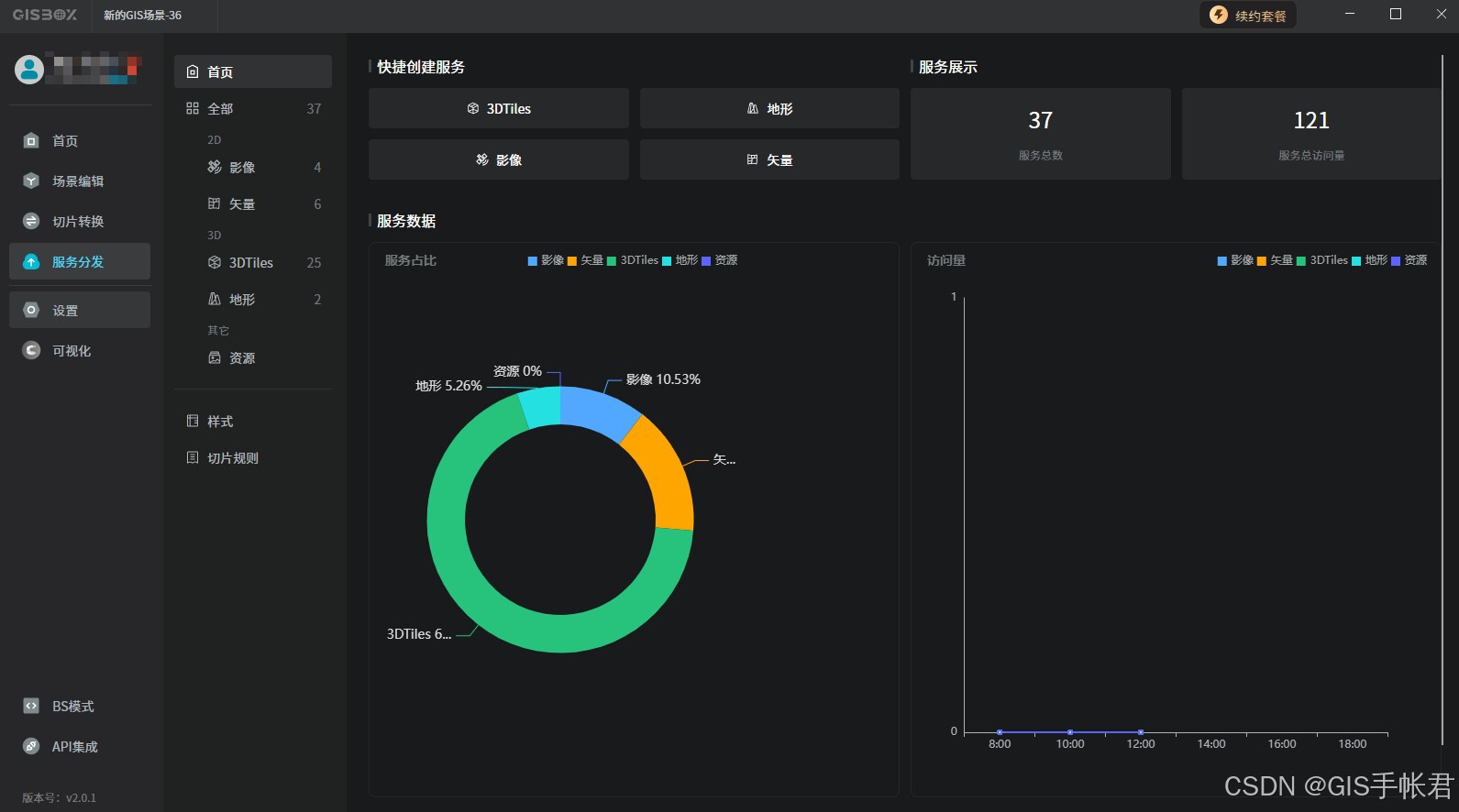Image resolution: width=1459 pixels, height=812 pixels.
Task: Click the 资源 icon in category list
Action: pos(215,357)
